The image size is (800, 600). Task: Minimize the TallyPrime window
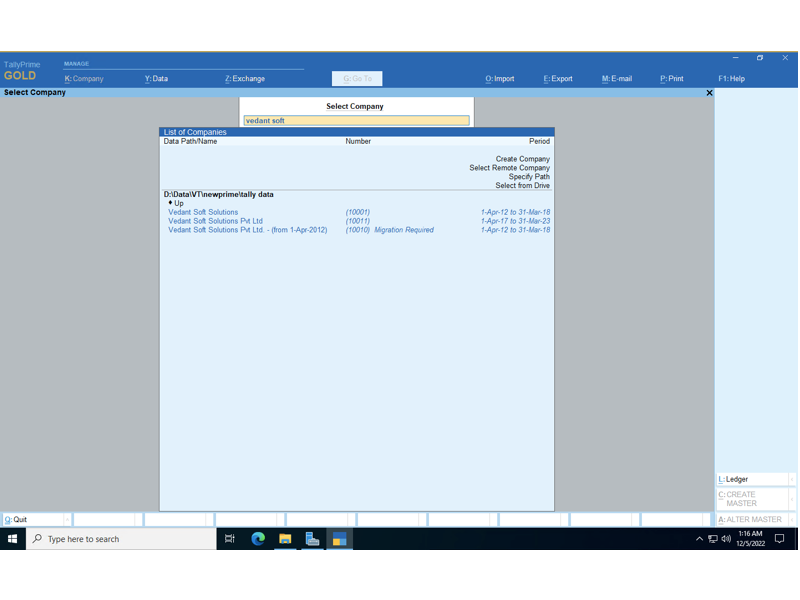pos(736,58)
